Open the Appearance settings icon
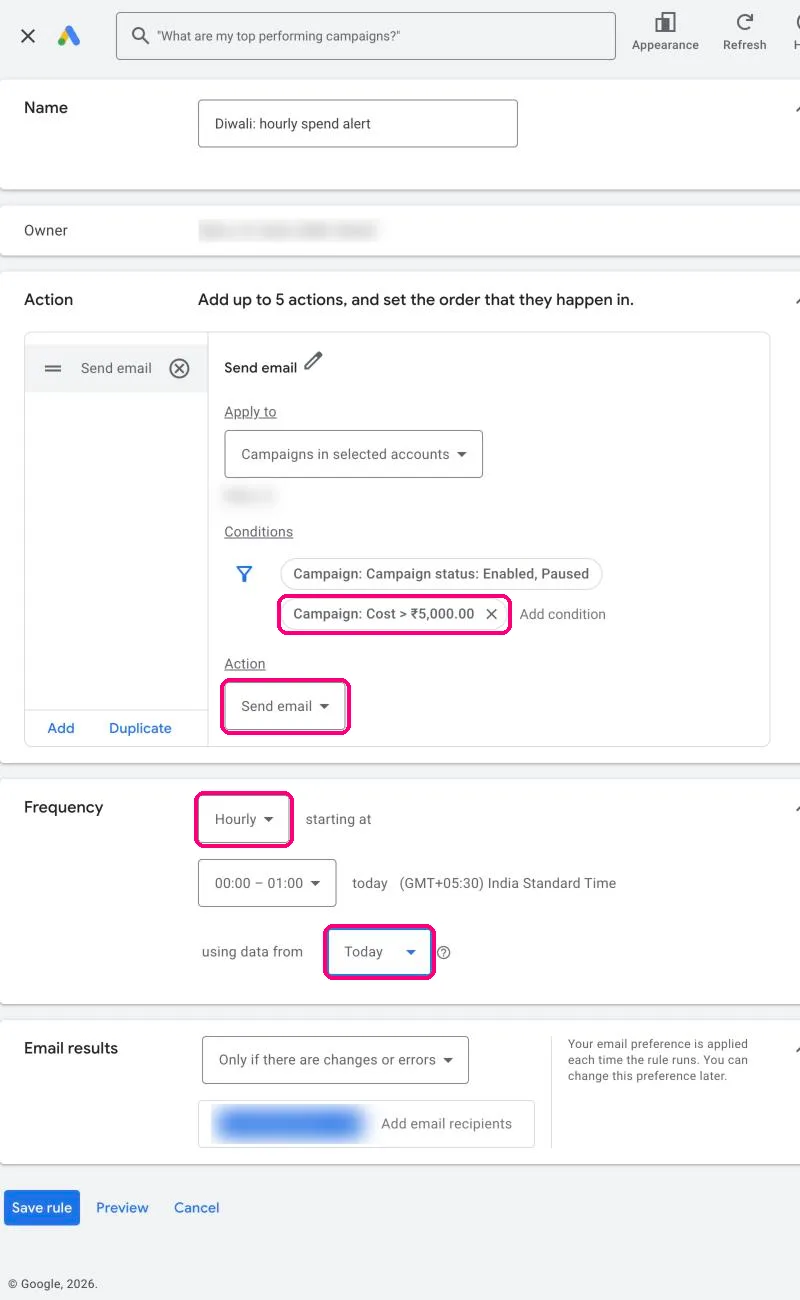This screenshot has width=800, height=1300. (x=665, y=22)
